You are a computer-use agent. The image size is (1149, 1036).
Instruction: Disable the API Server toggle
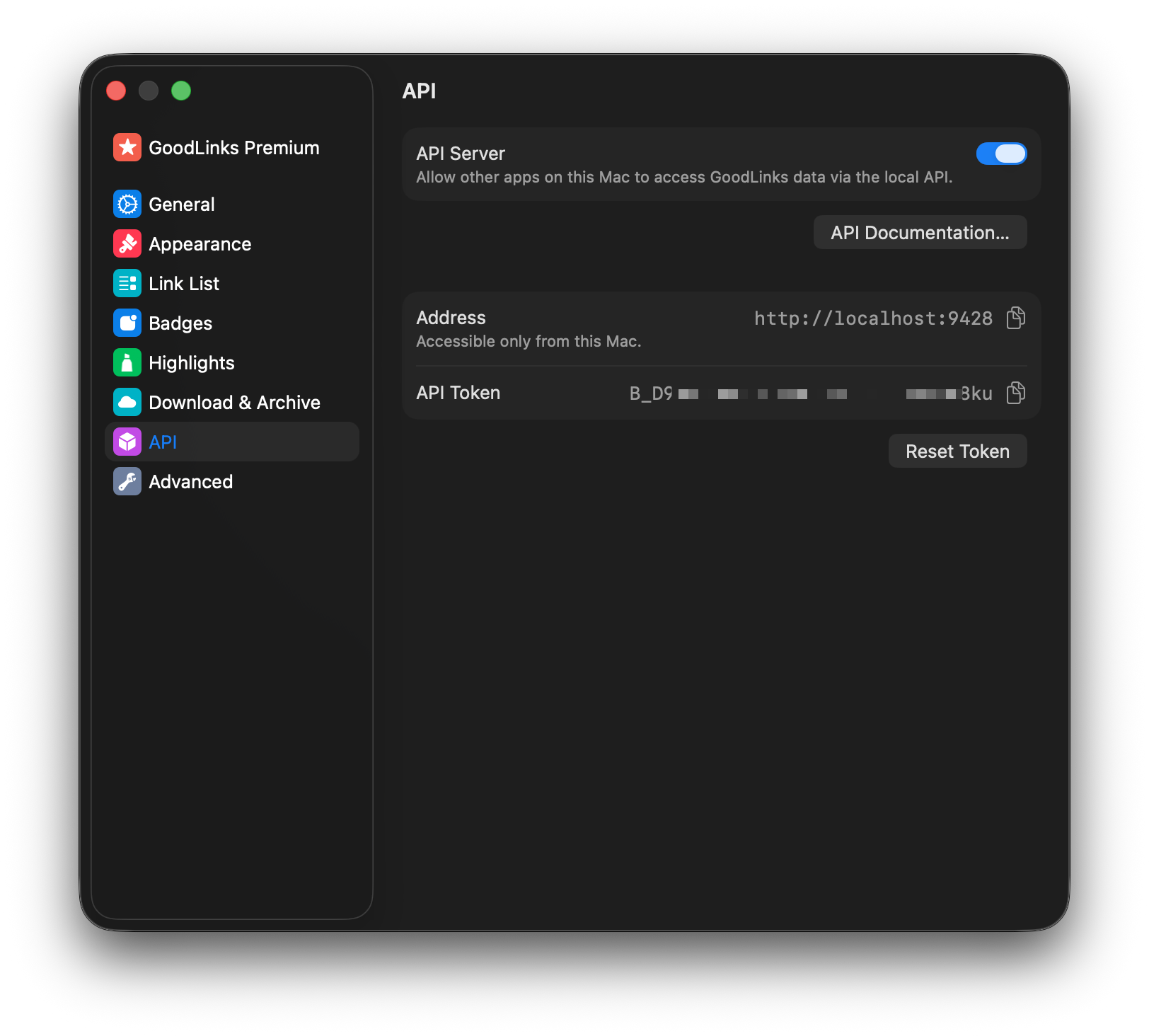[1001, 154]
